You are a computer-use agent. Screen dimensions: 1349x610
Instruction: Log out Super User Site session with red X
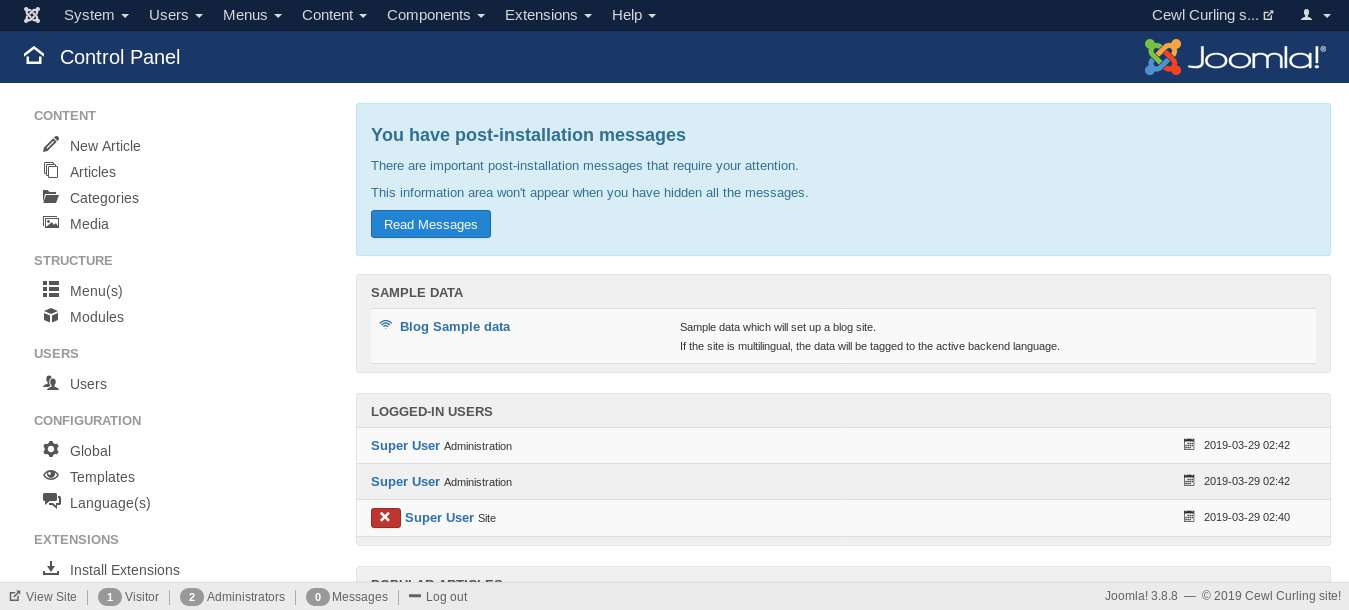click(385, 517)
